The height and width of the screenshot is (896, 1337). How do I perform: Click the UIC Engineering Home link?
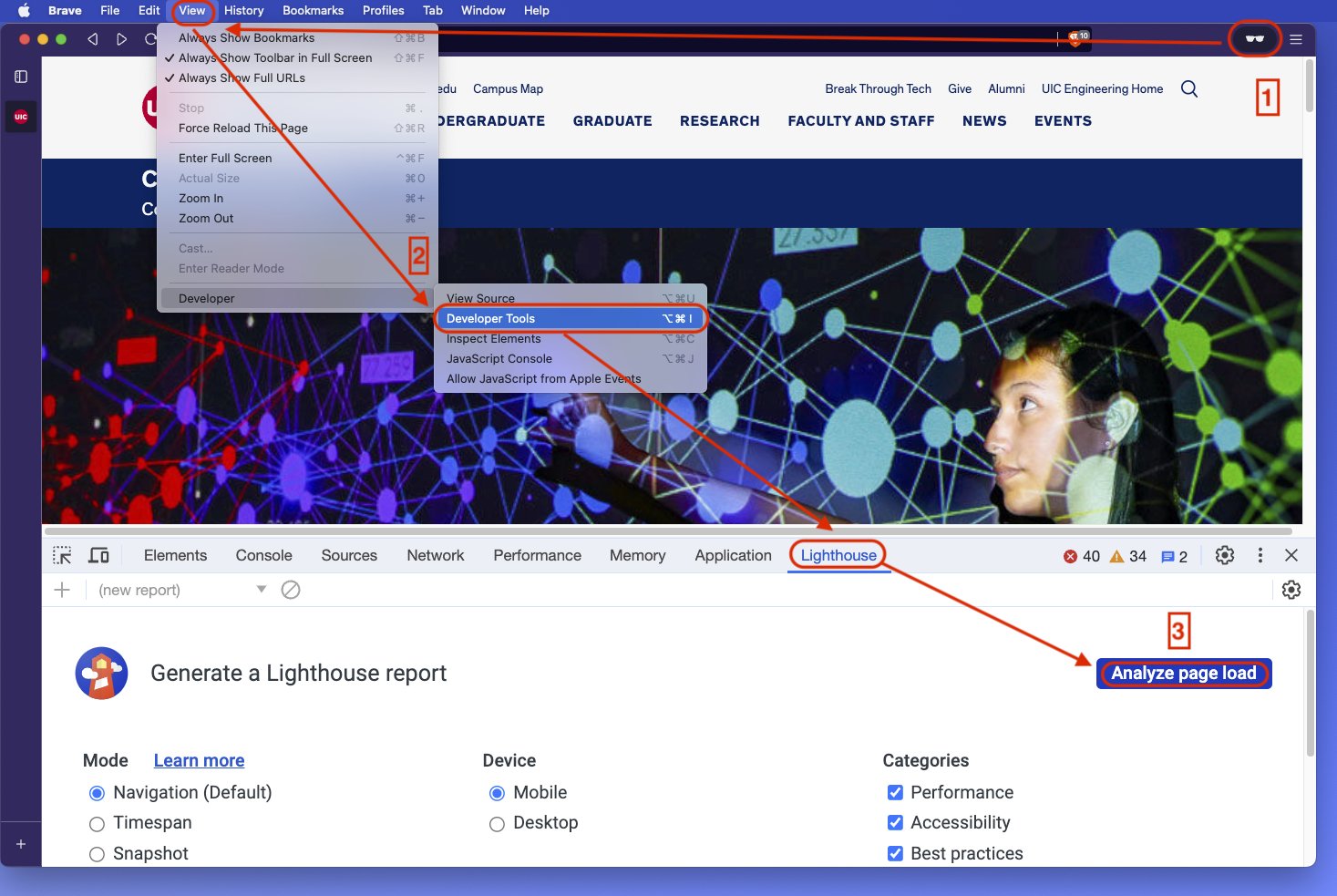click(x=1102, y=88)
